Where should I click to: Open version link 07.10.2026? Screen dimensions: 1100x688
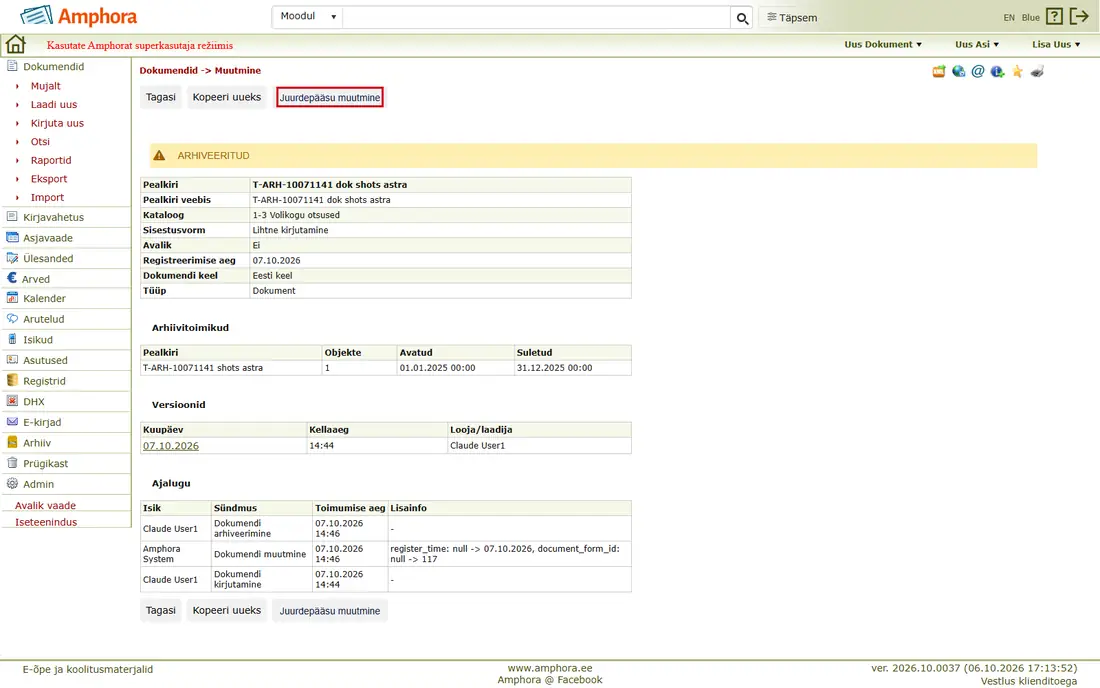(170, 445)
